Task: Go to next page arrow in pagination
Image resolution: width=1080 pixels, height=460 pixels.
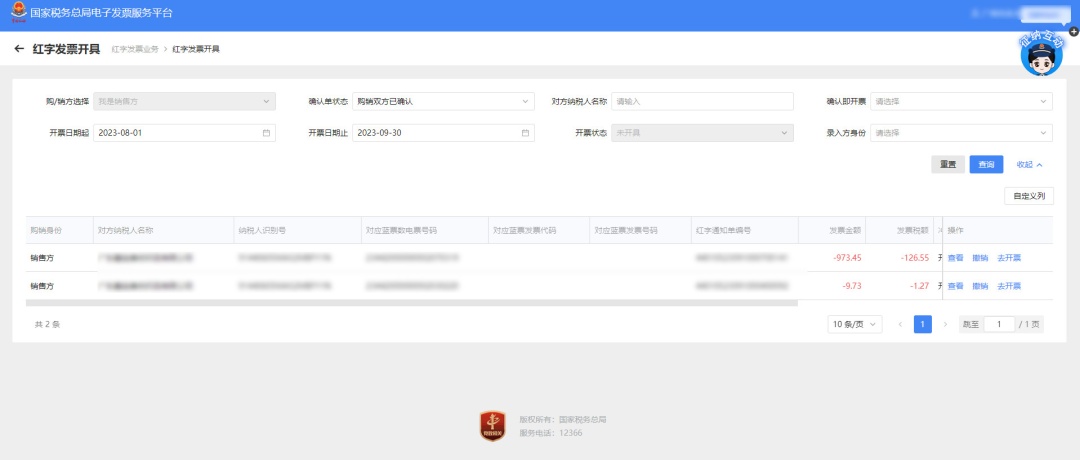Action: pyautogui.click(x=945, y=324)
